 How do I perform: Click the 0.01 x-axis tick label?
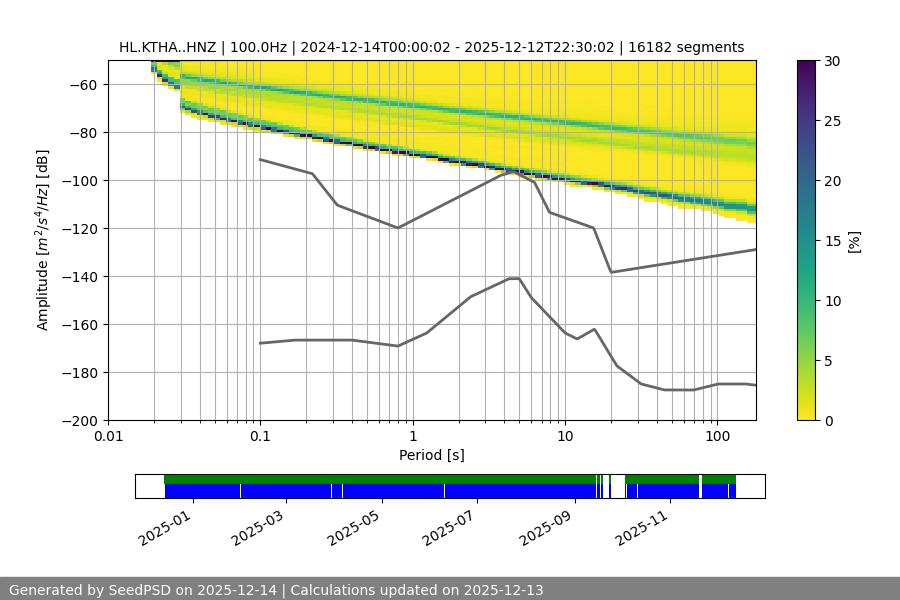[108, 437]
